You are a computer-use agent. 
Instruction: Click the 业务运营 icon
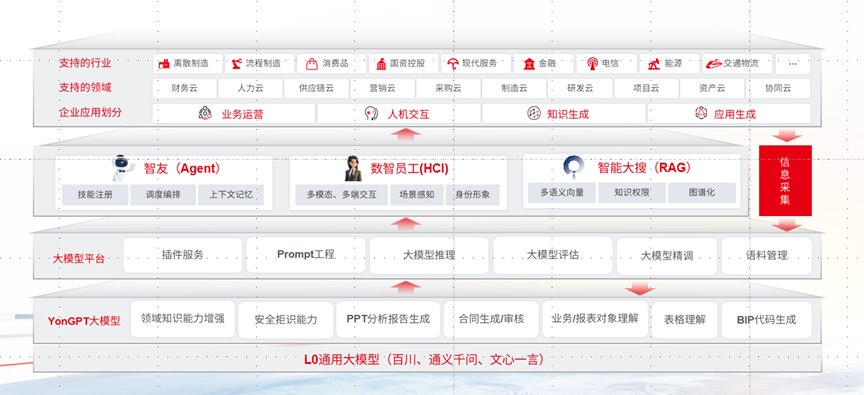pyautogui.click(x=205, y=113)
